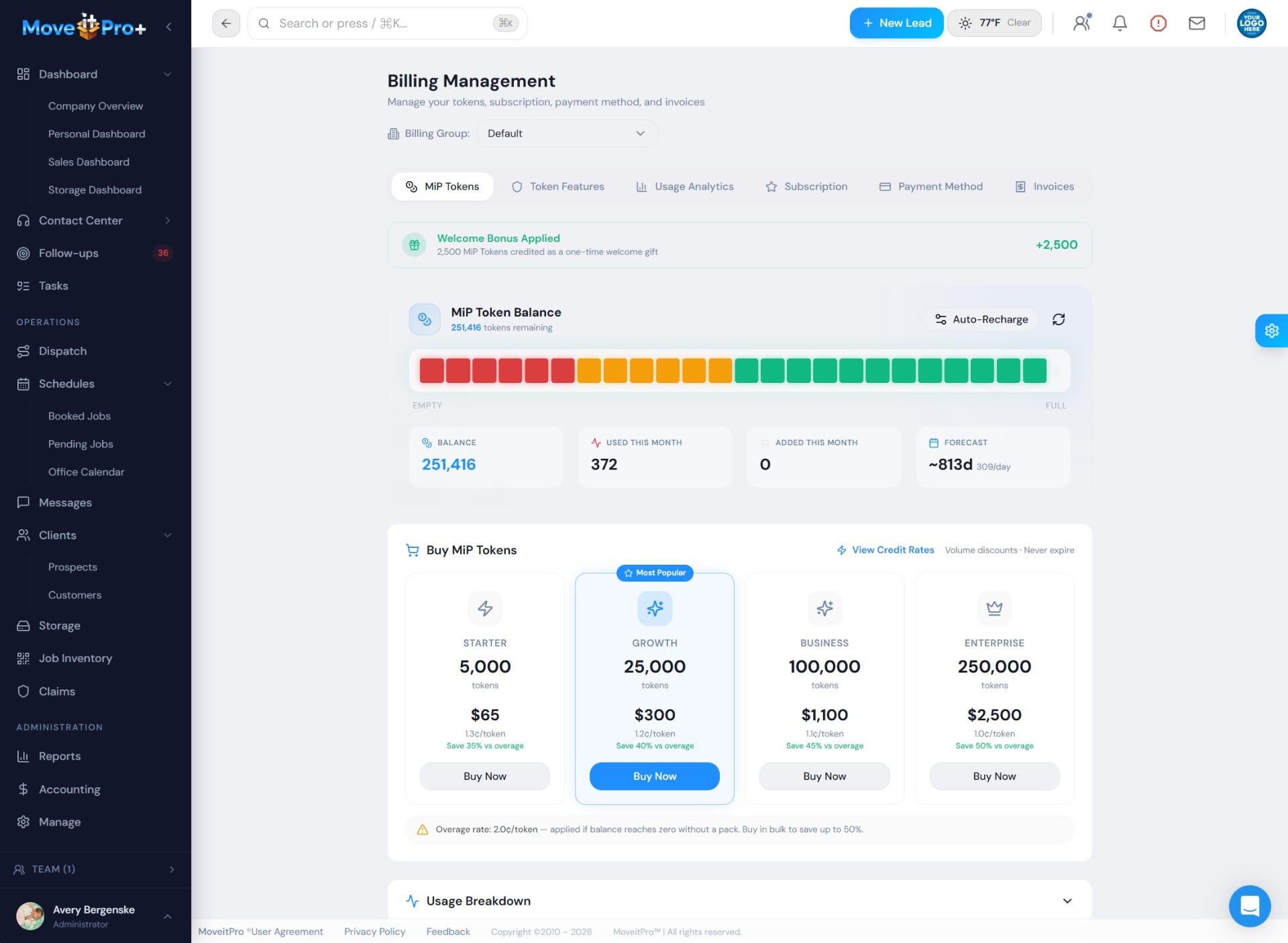
Task: Collapse the sidebar using the chevron
Action: click(168, 27)
